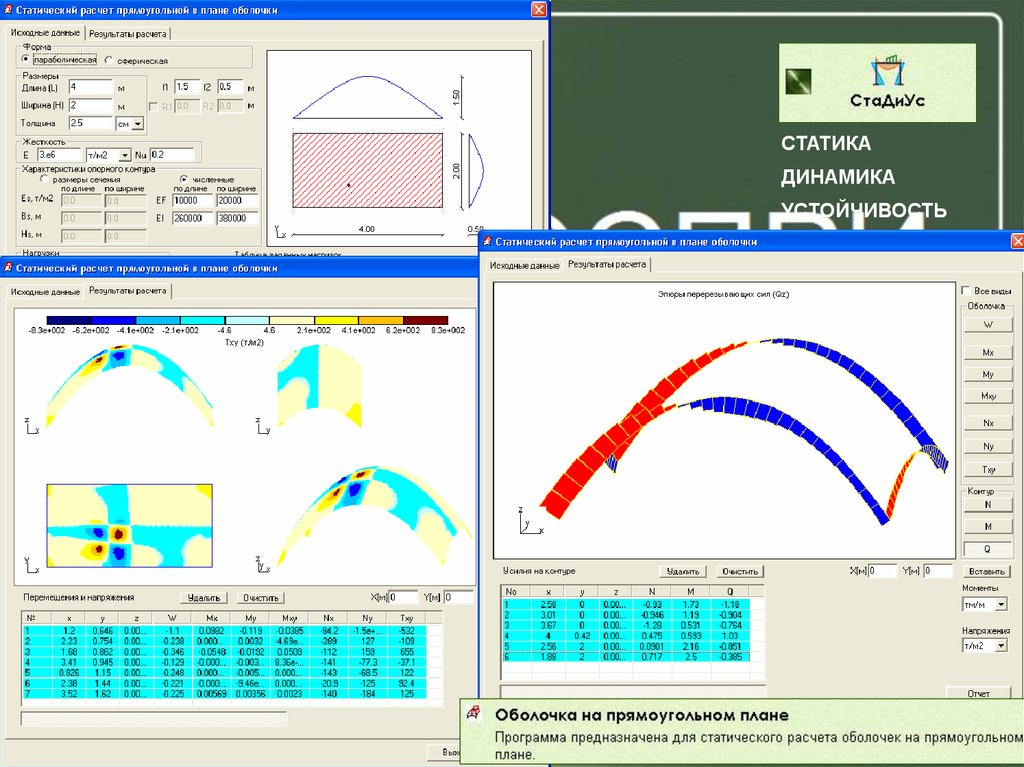The width and height of the screenshot is (1024, 767).
Task: Open 'Исходные данные' tab in right window
Action: [x=524, y=266]
